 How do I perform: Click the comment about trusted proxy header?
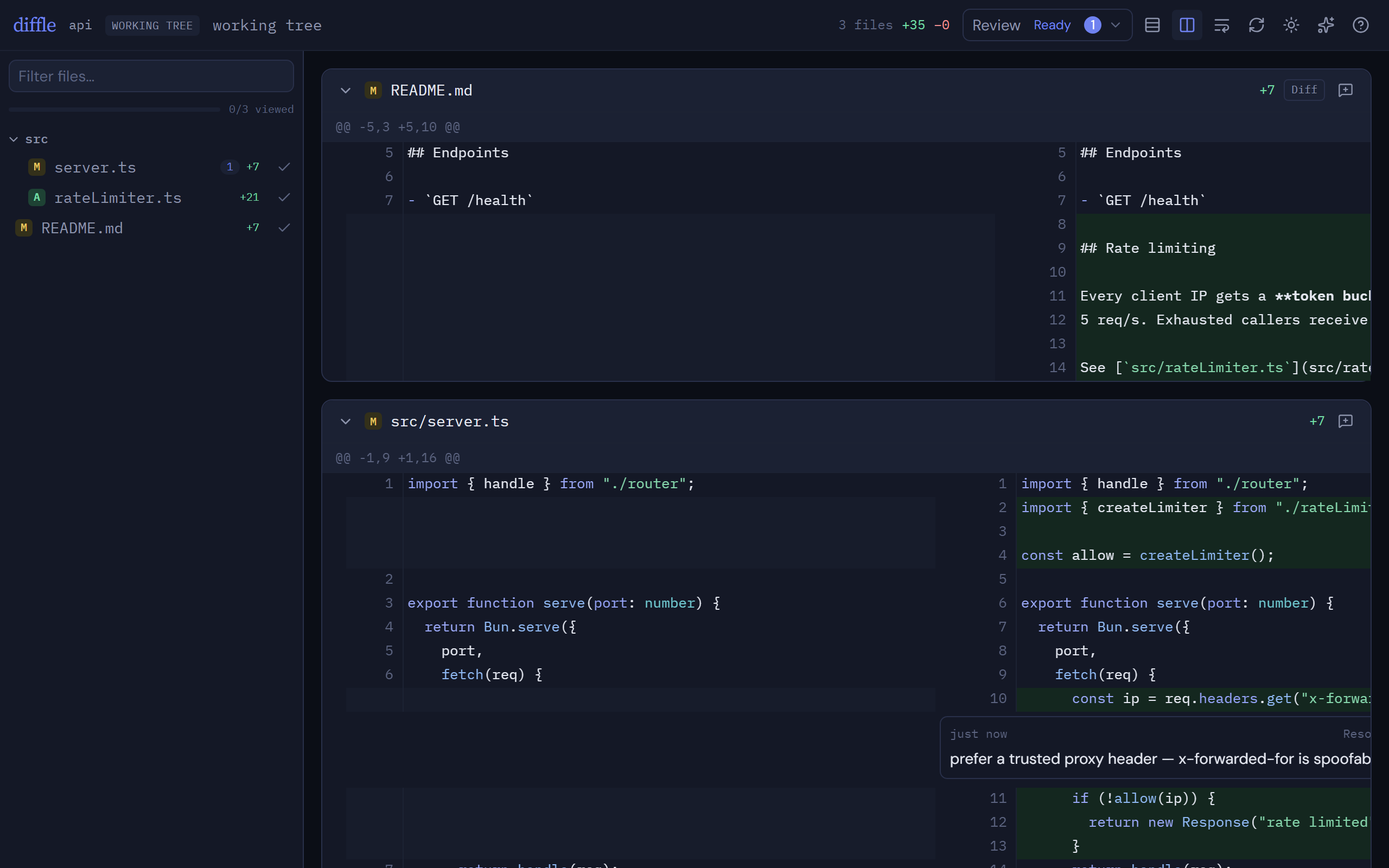(x=1160, y=759)
